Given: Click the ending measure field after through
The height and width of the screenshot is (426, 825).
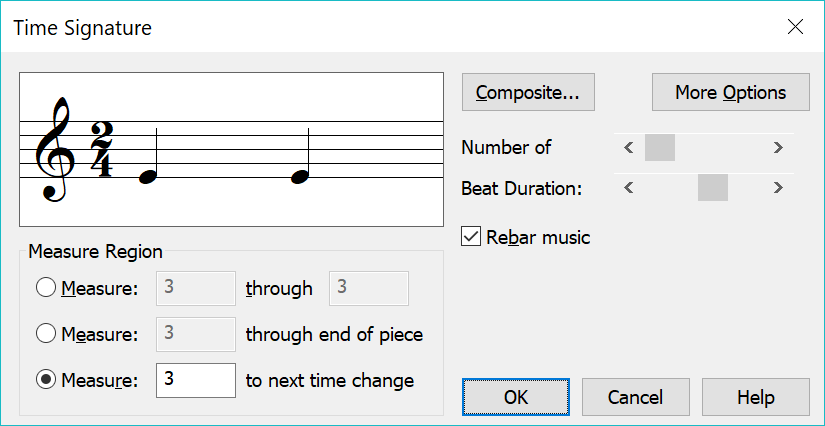Looking at the screenshot, I should (368, 288).
